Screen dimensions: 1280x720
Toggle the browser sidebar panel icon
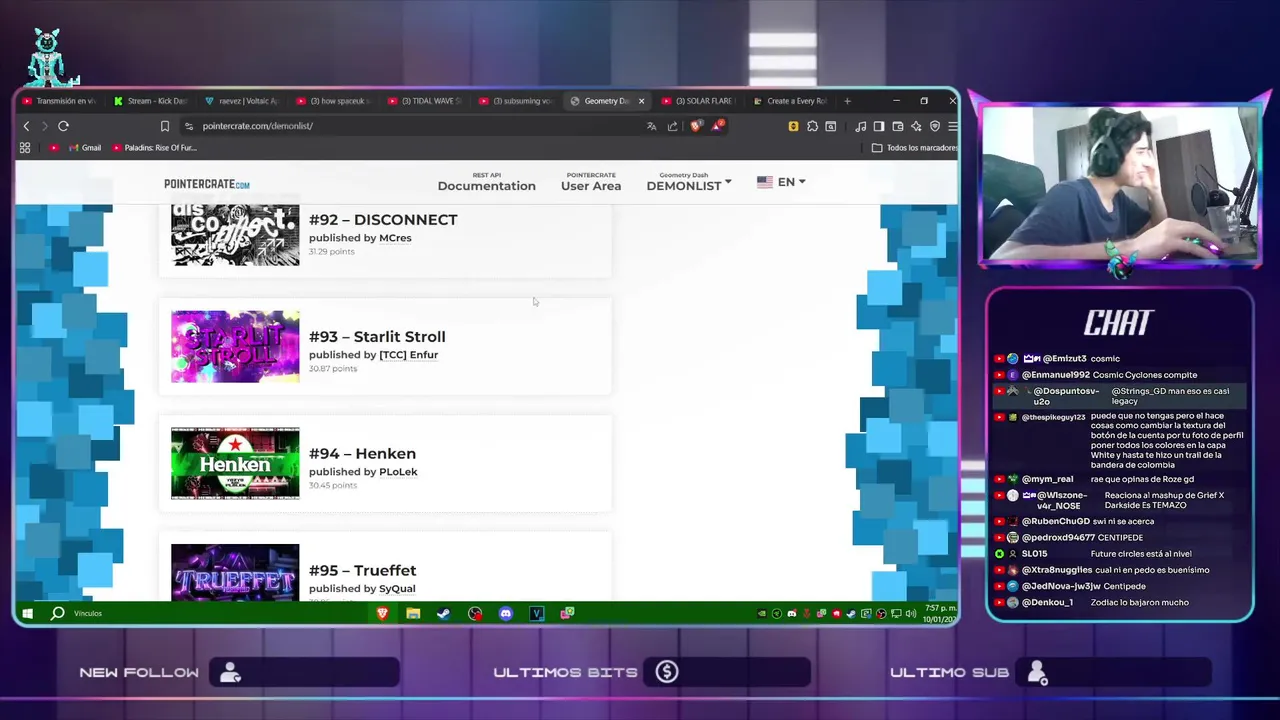click(x=879, y=126)
